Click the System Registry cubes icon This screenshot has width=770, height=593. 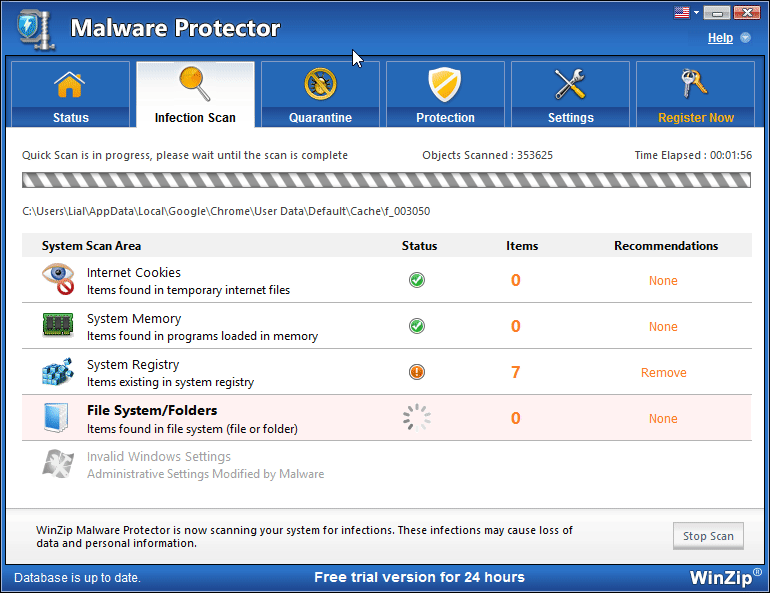[58, 372]
